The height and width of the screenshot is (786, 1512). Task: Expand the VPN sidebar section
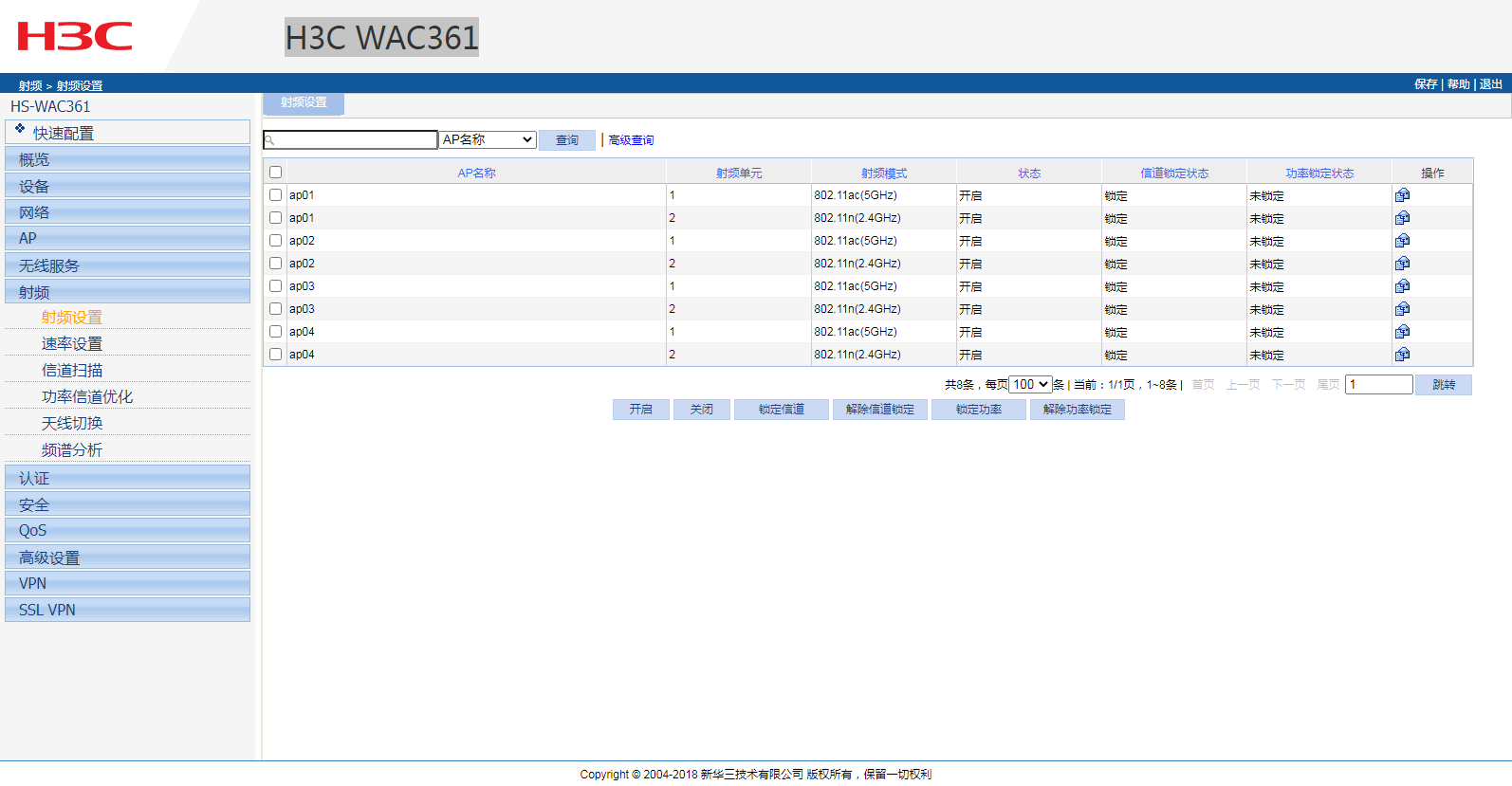pyautogui.click(x=127, y=584)
